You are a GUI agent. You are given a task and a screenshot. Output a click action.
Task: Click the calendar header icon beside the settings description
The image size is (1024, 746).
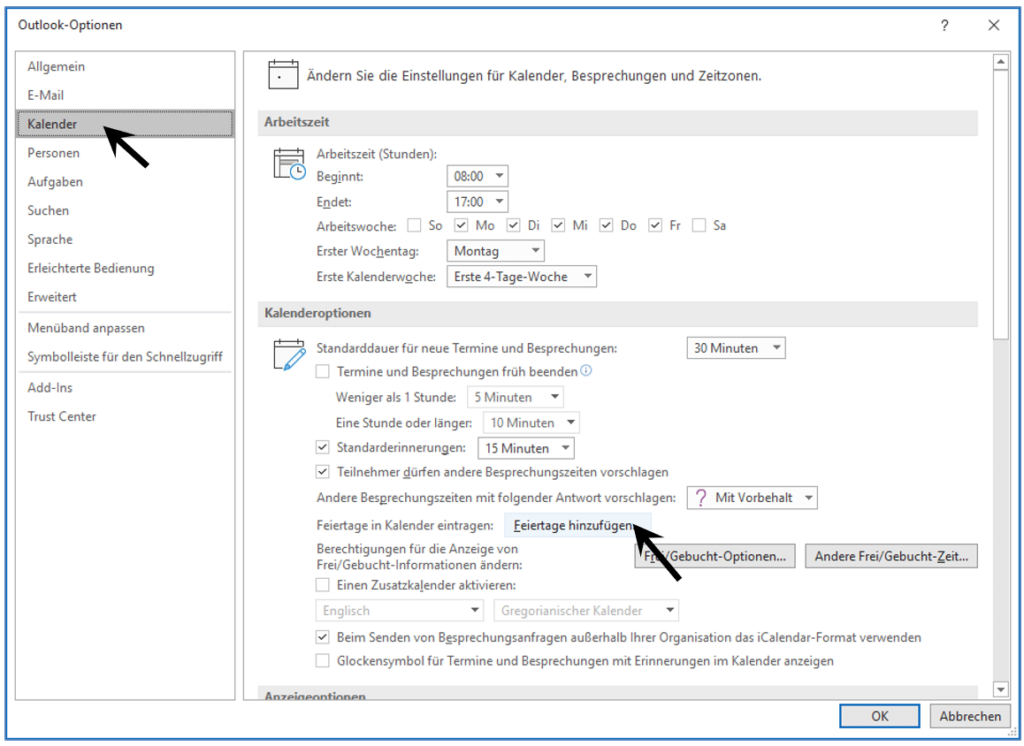[x=283, y=74]
